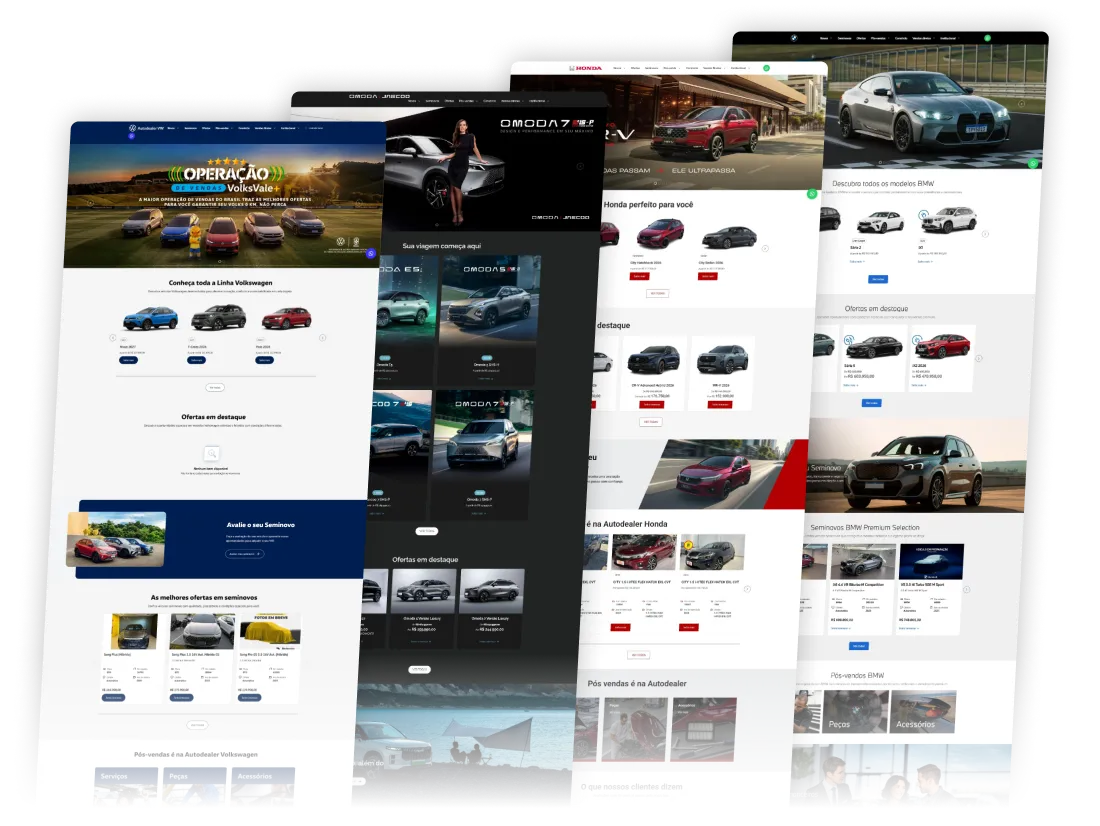Open the WhatsApp chat bubble on the VW hero banner
Screen dimensions: 1100x826
tap(371, 253)
